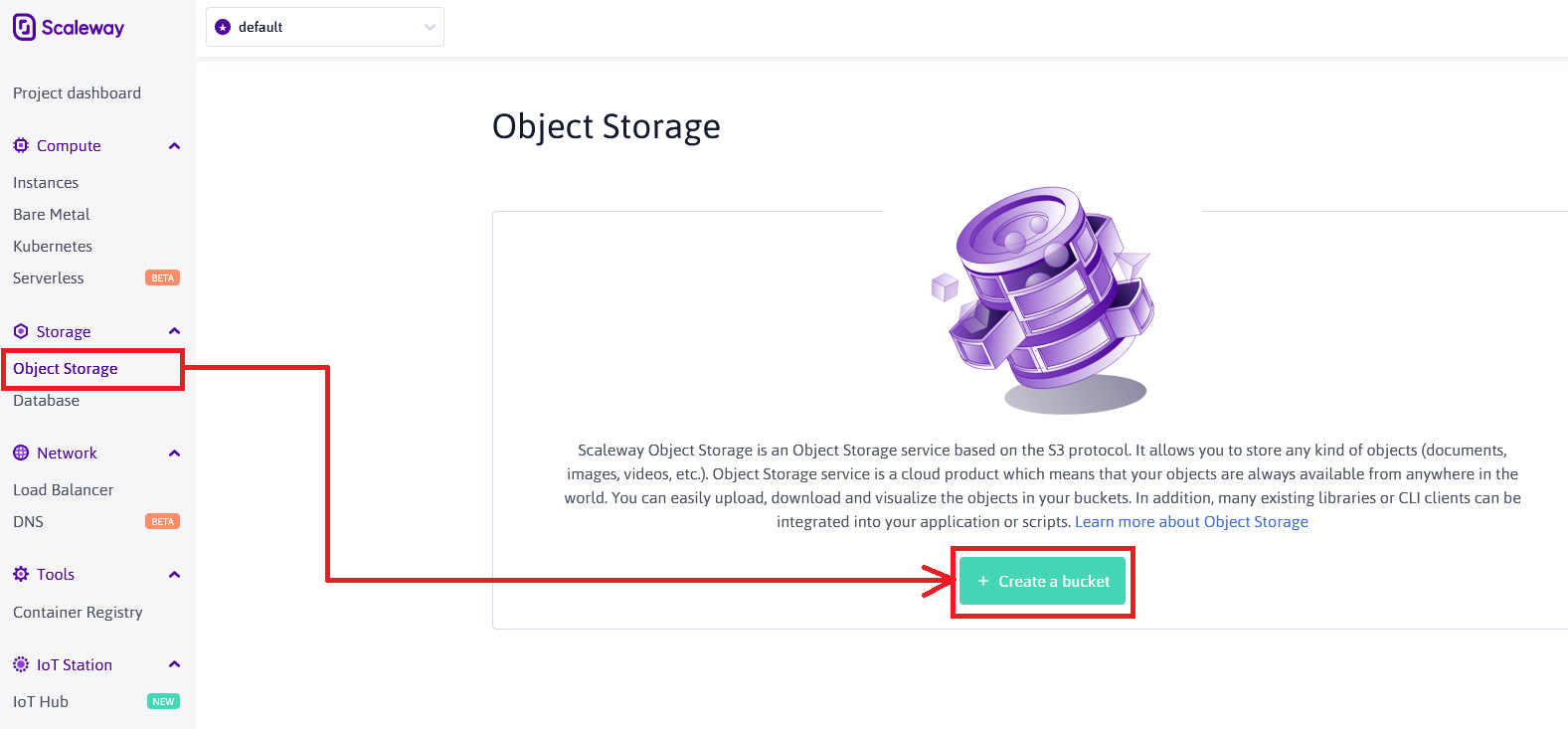1568x729 pixels.
Task: Click the Tools gear icon
Action: click(x=21, y=574)
